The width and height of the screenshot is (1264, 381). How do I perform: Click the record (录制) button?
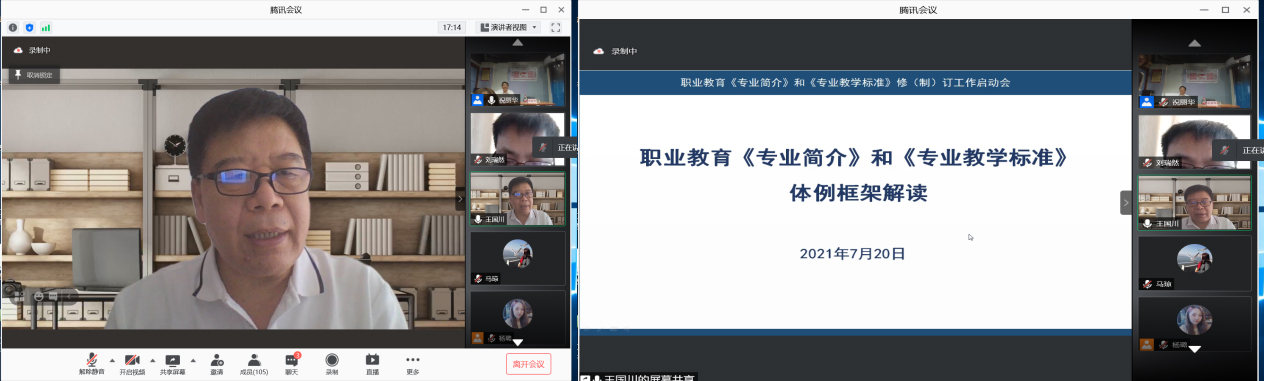tap(332, 363)
